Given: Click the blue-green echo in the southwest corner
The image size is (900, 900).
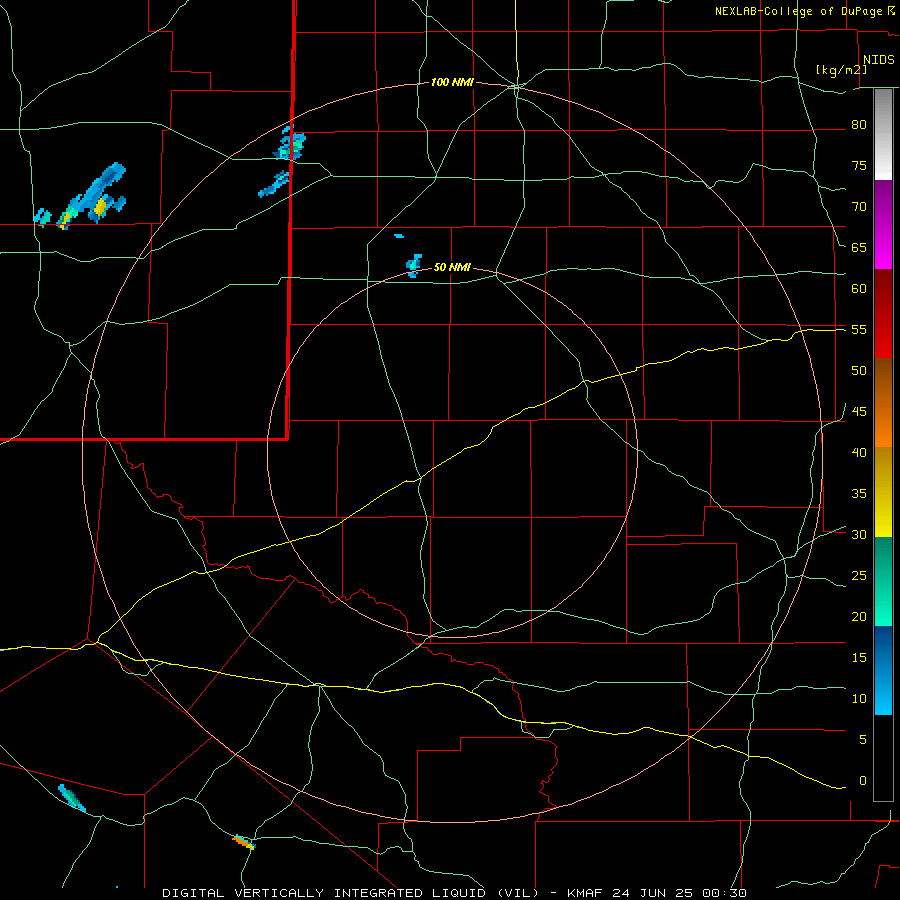Looking at the screenshot, I should click(x=72, y=798).
